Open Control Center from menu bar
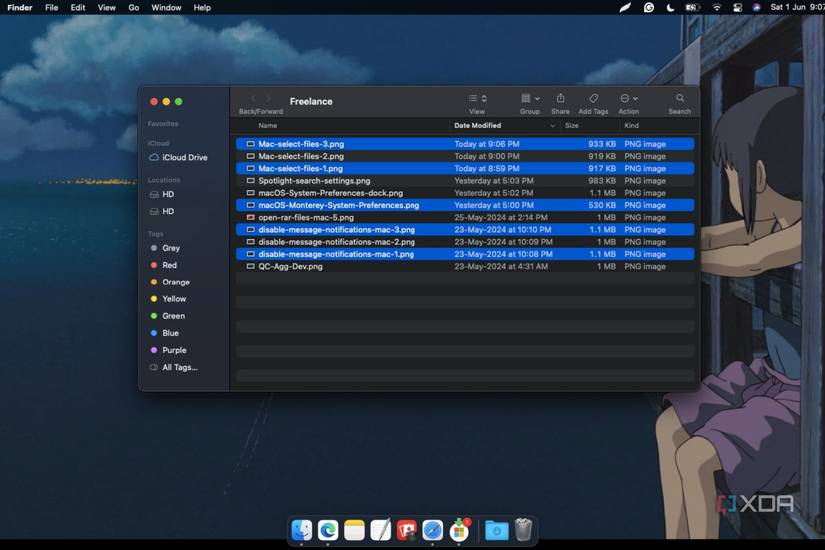Screen dimensions: 825x550 pos(737,7)
